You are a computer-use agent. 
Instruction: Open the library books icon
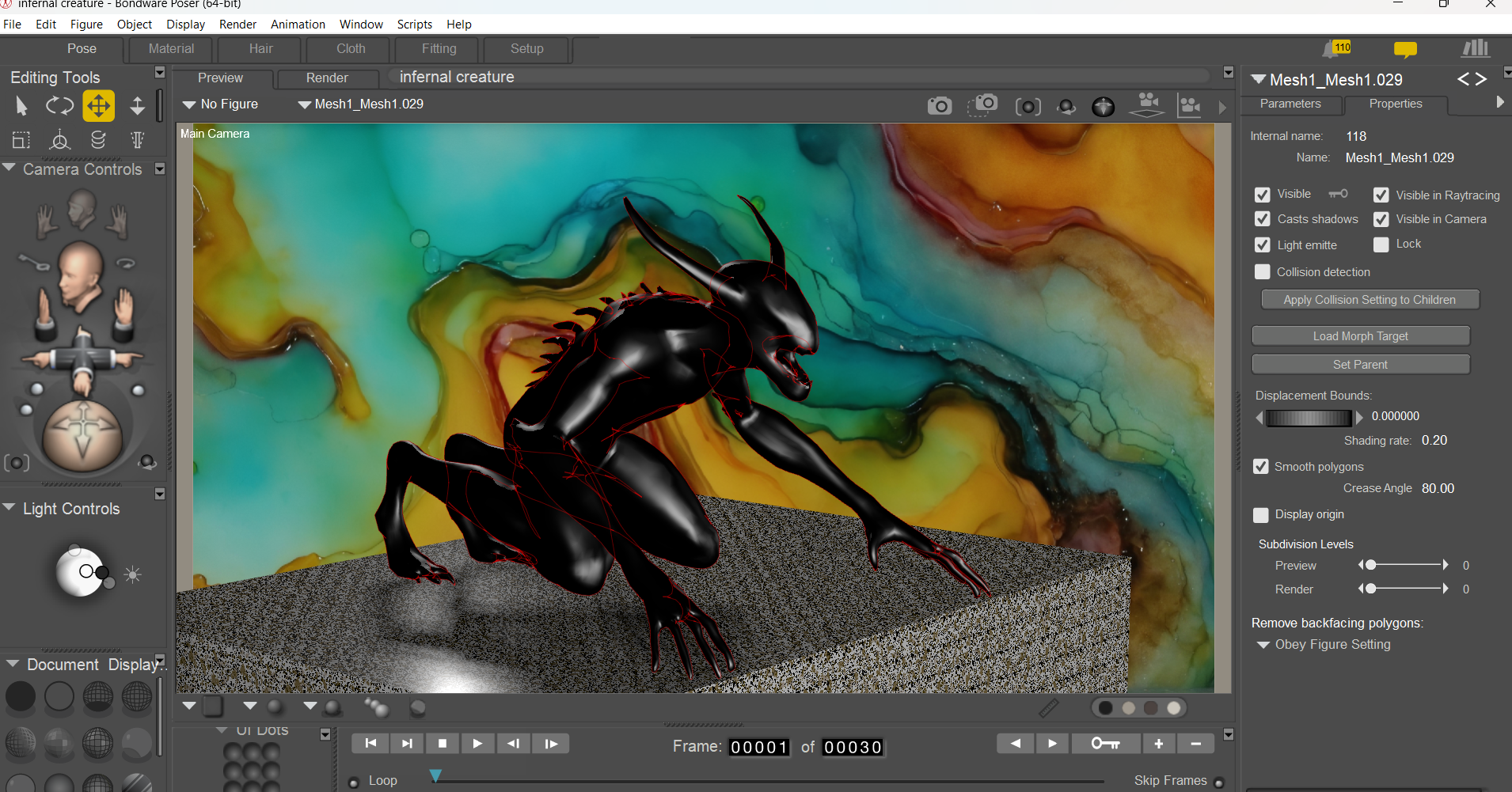(x=1475, y=48)
